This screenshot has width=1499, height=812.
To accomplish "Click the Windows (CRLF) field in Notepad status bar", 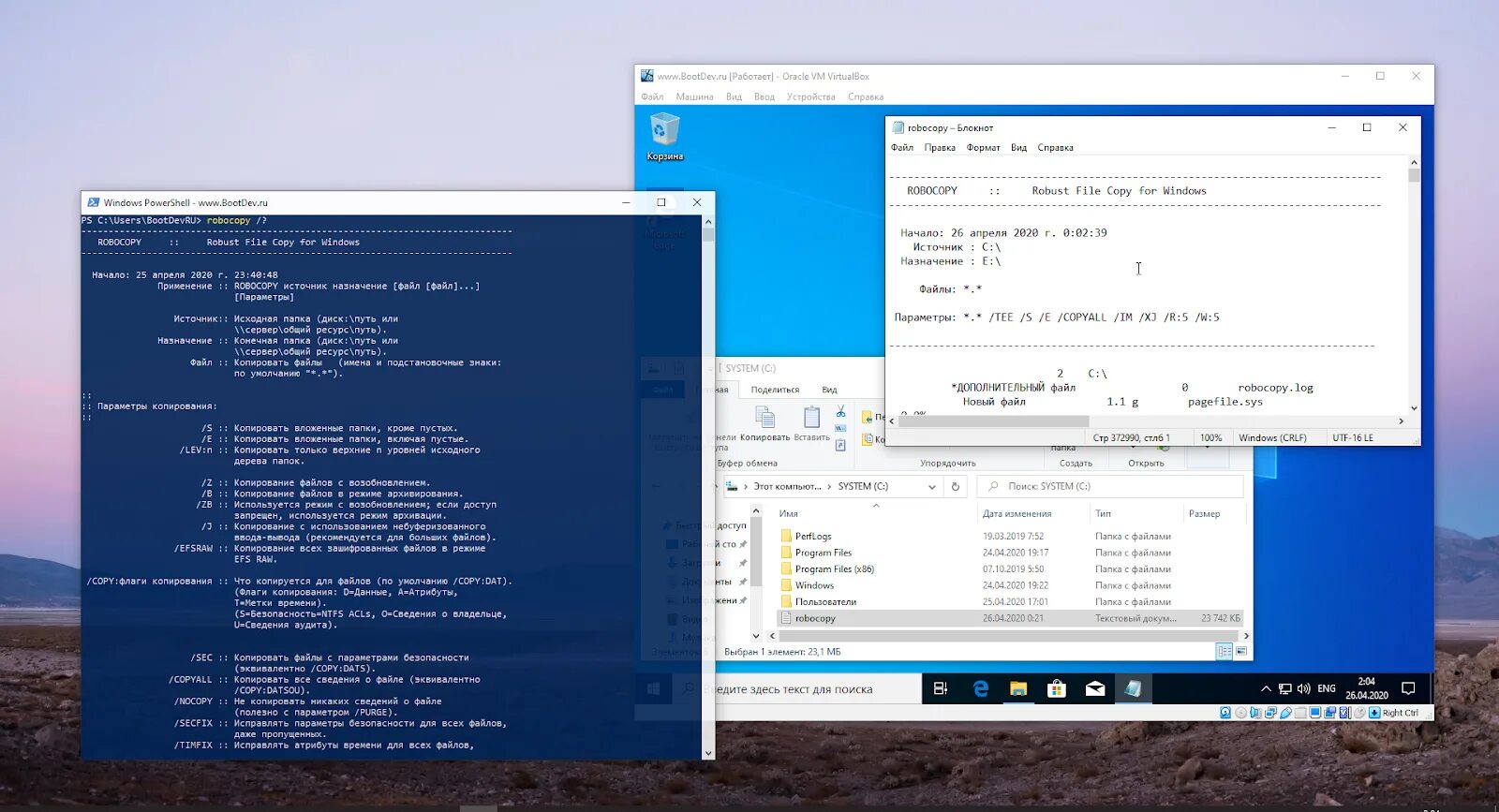I will [x=1272, y=437].
